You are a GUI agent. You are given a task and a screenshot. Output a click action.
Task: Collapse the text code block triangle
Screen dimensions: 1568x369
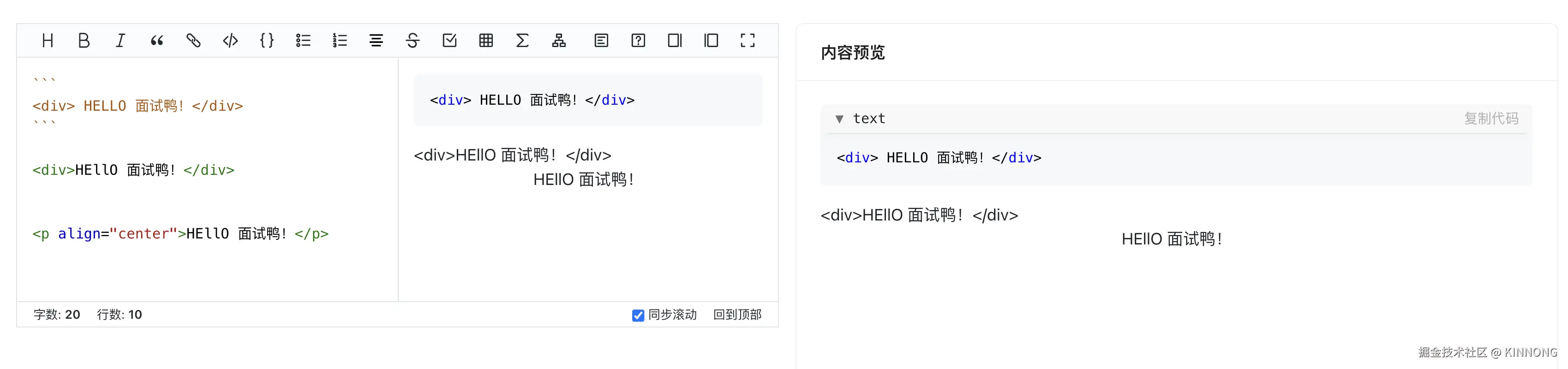839,119
